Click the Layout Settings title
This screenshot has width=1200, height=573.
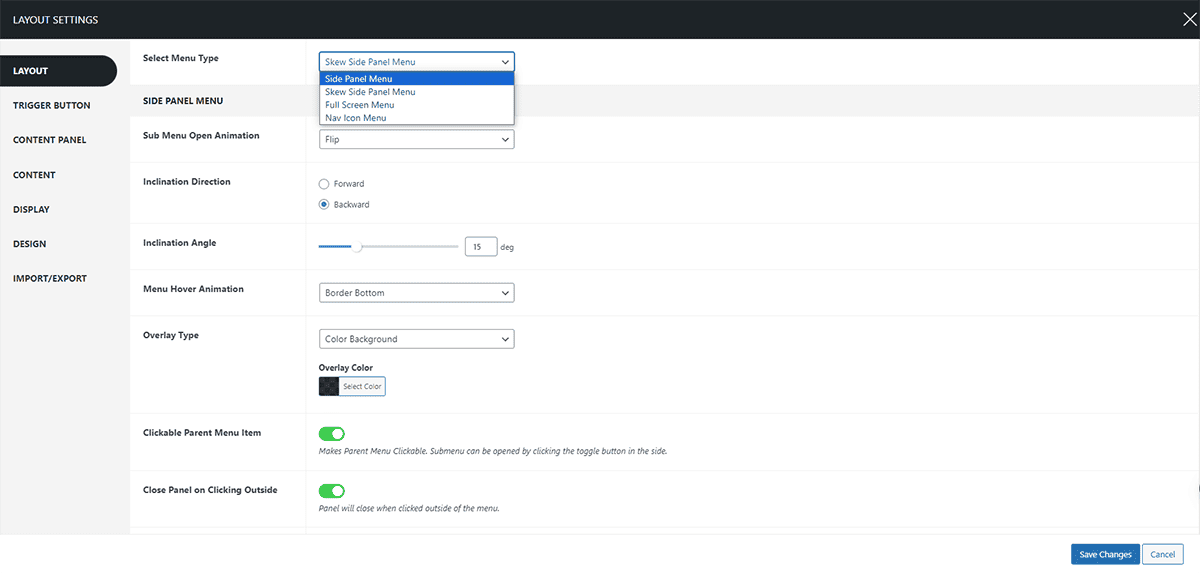tap(56, 19)
